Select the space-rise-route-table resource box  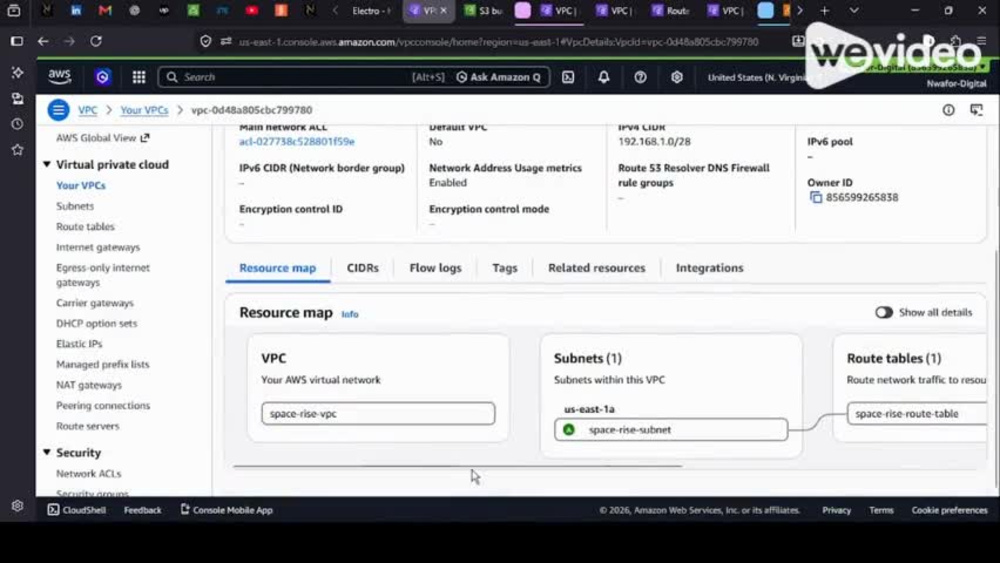pos(917,413)
